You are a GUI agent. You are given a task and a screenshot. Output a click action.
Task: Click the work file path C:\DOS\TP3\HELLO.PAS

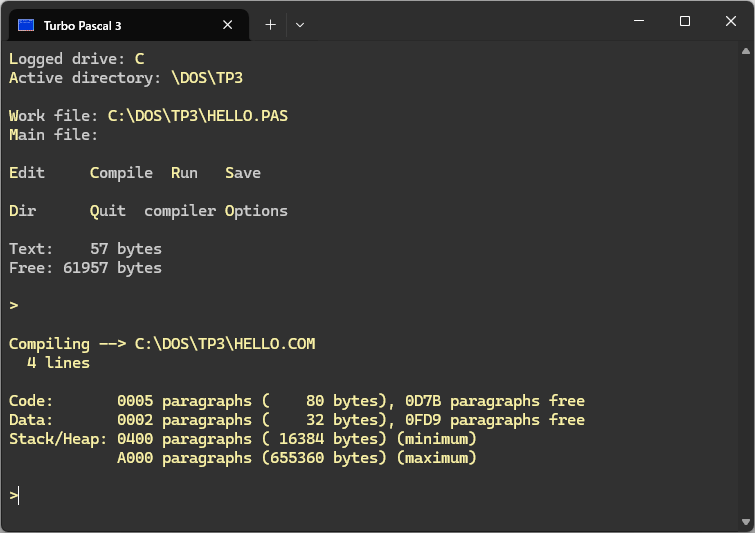[198, 116]
